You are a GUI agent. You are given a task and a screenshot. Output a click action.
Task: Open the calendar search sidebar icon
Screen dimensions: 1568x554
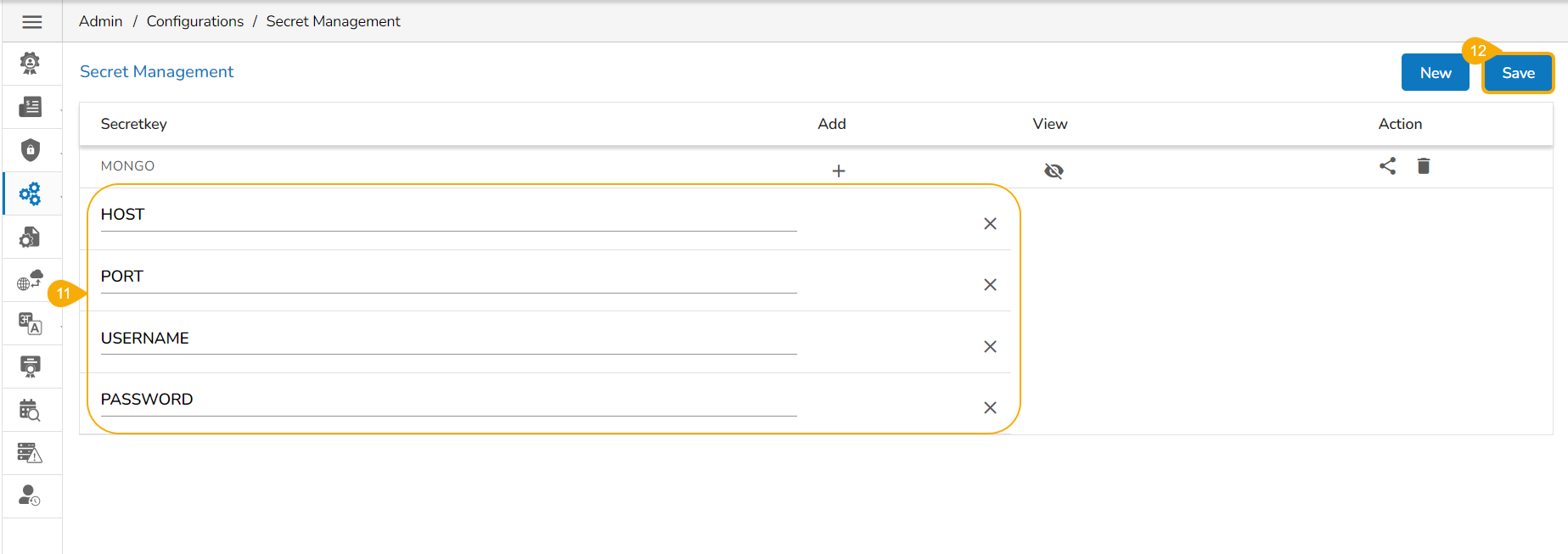(31, 411)
